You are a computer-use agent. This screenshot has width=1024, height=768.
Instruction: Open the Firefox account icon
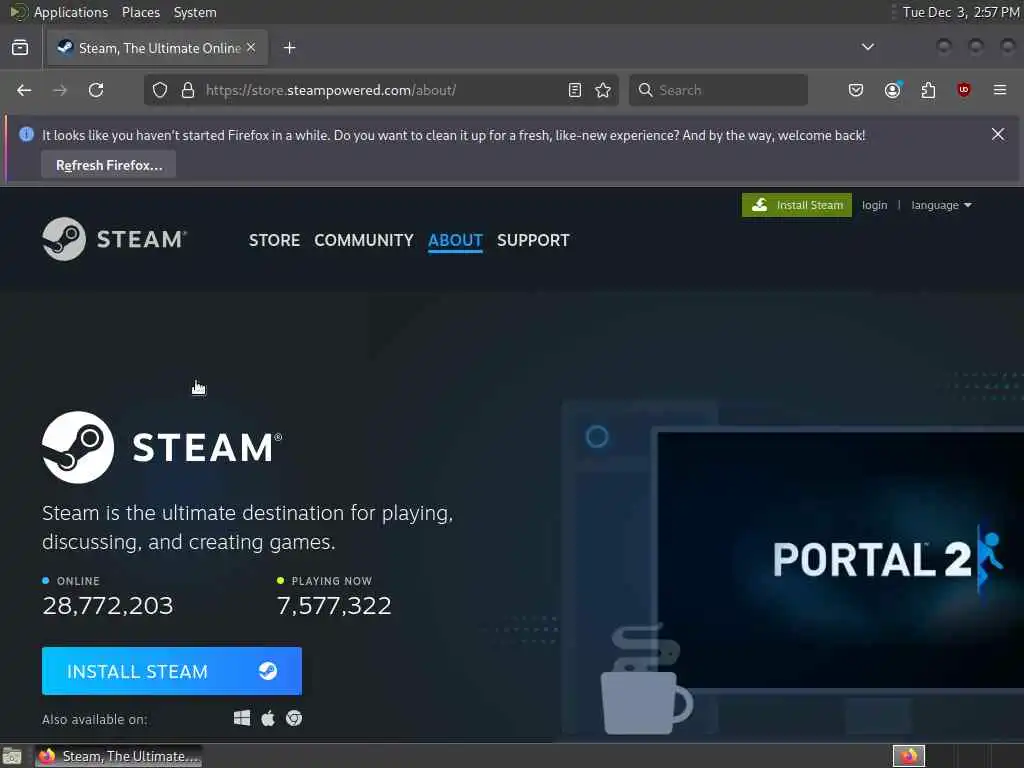(x=892, y=90)
